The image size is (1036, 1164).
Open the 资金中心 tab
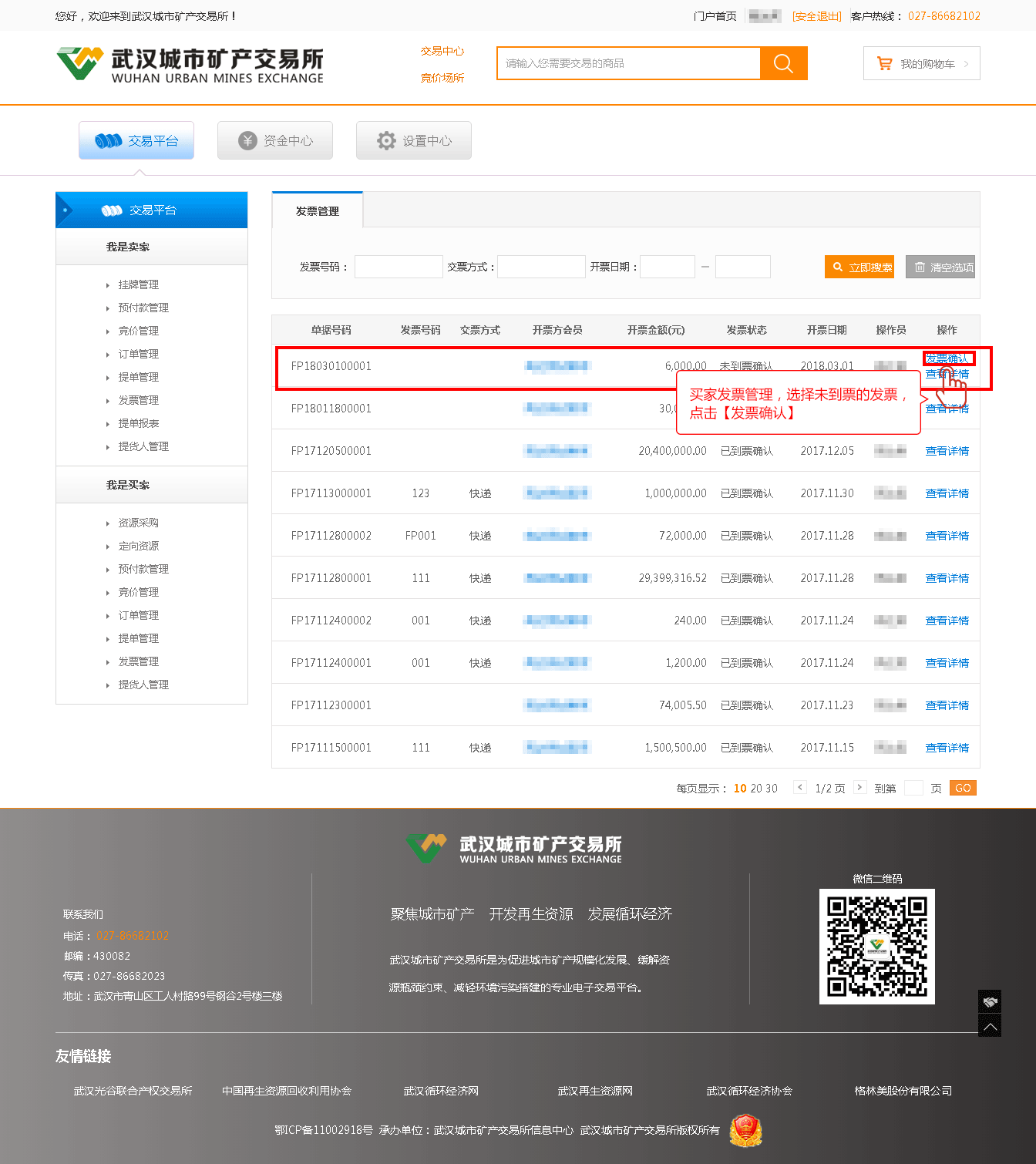coord(275,140)
